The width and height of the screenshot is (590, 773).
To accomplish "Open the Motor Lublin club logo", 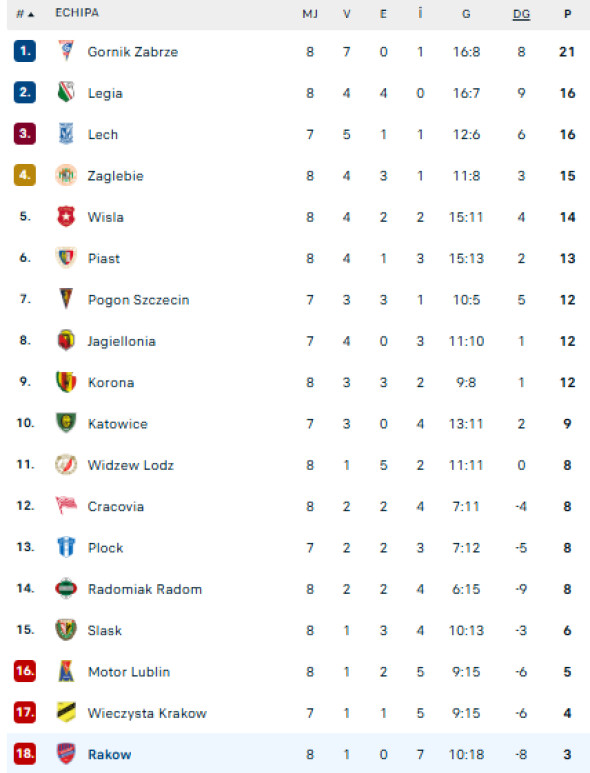I will [66, 671].
